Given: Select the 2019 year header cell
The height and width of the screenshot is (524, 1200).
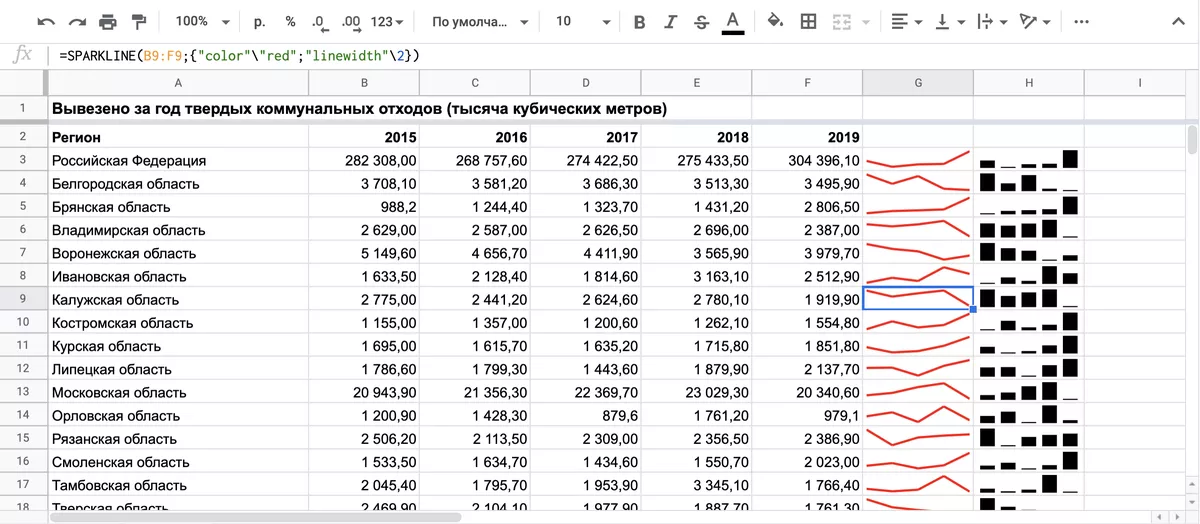Looking at the screenshot, I should click(x=808, y=137).
